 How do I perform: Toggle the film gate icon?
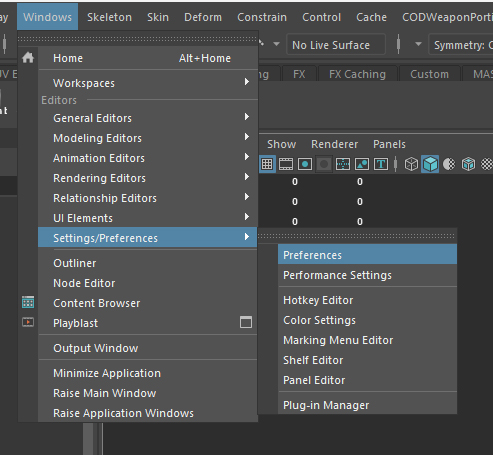point(286,164)
